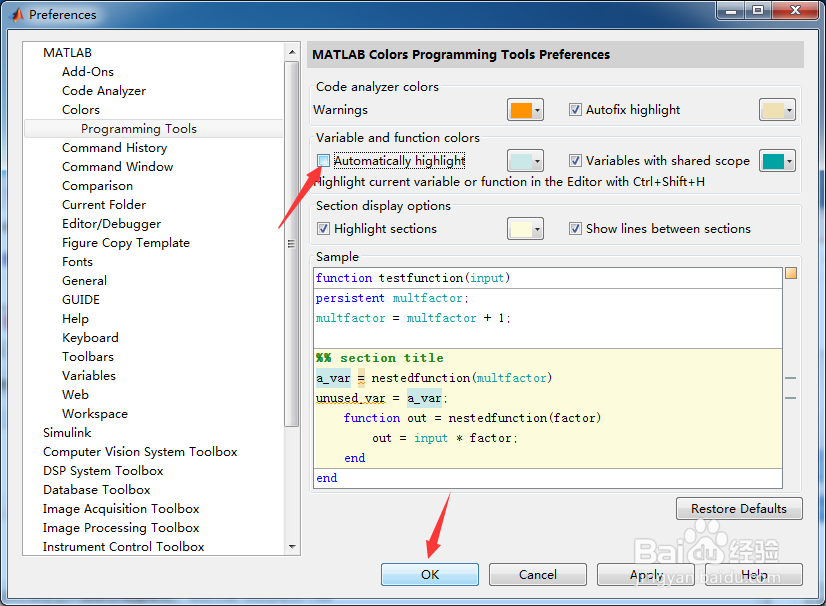Viewport: 826px width, 606px height.
Task: Open Web preferences
Action: point(75,395)
